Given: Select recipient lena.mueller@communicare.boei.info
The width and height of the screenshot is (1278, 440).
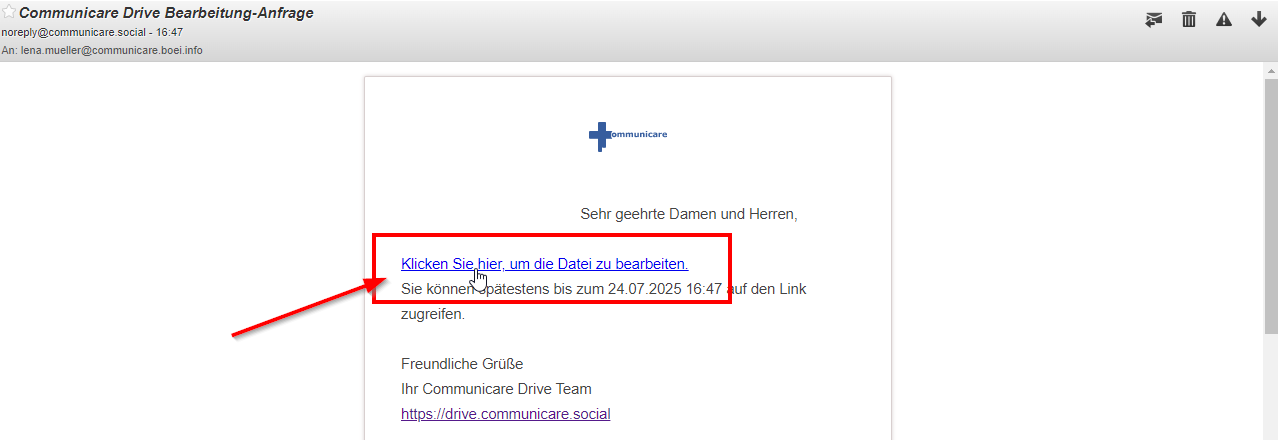Looking at the screenshot, I should point(111,50).
